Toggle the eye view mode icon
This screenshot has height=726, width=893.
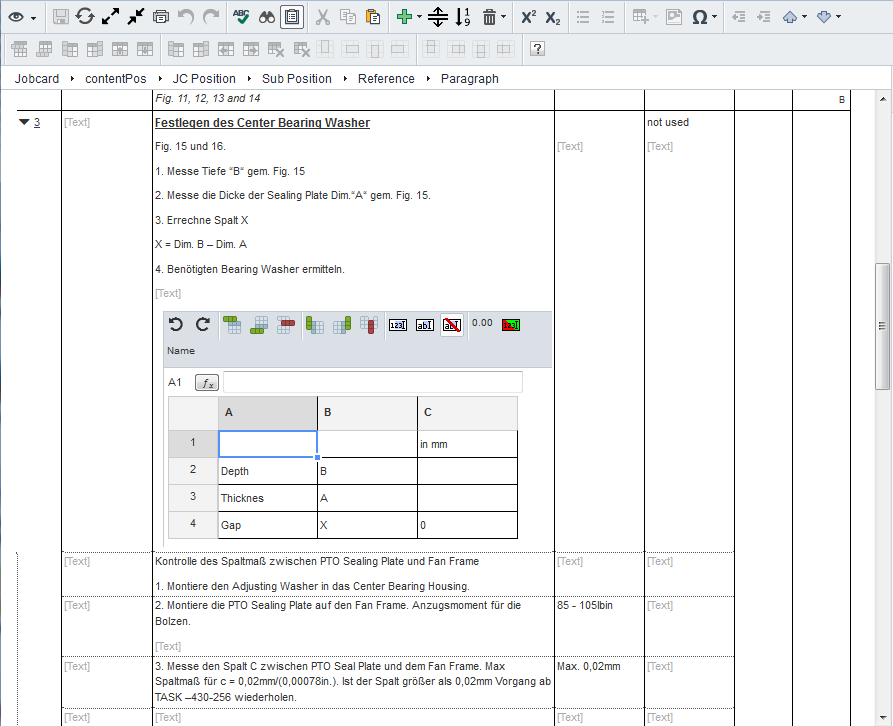point(16,17)
